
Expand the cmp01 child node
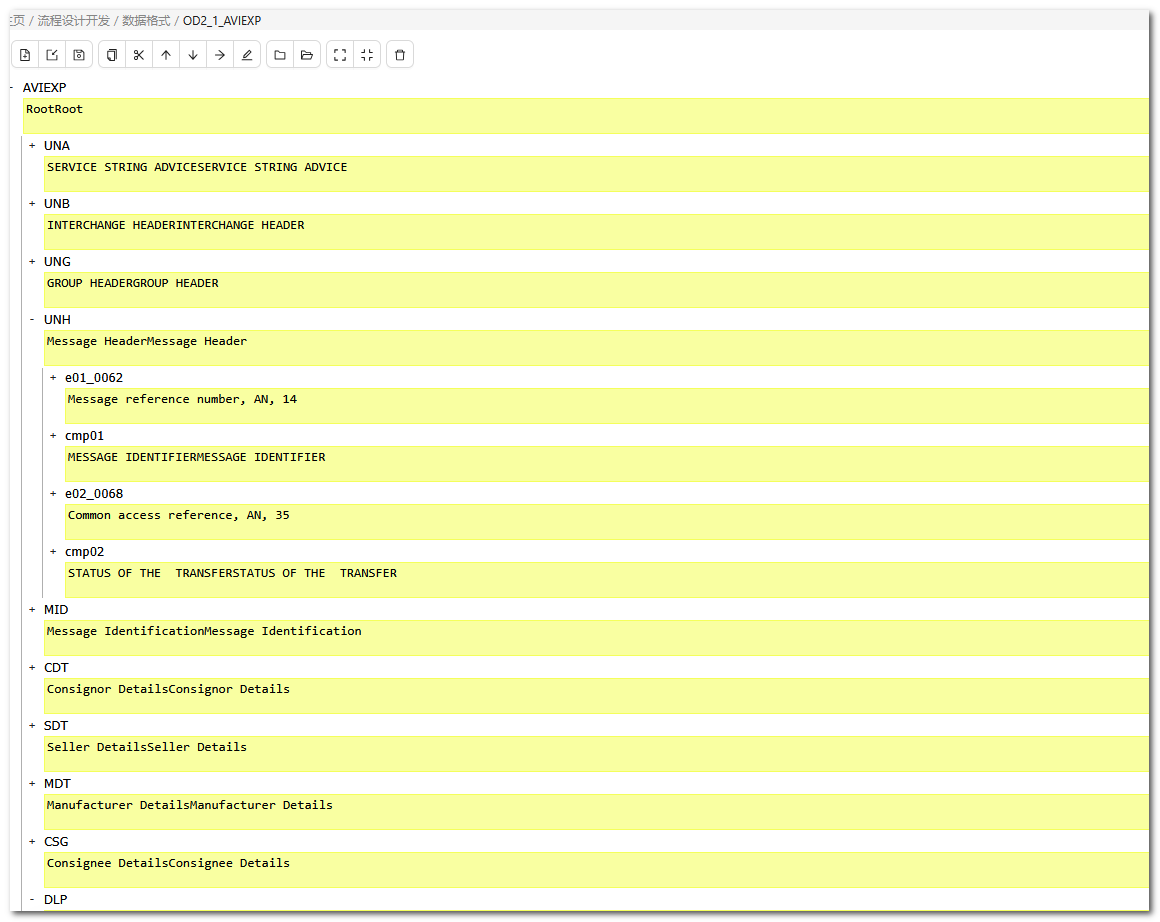pyautogui.click(x=53, y=436)
